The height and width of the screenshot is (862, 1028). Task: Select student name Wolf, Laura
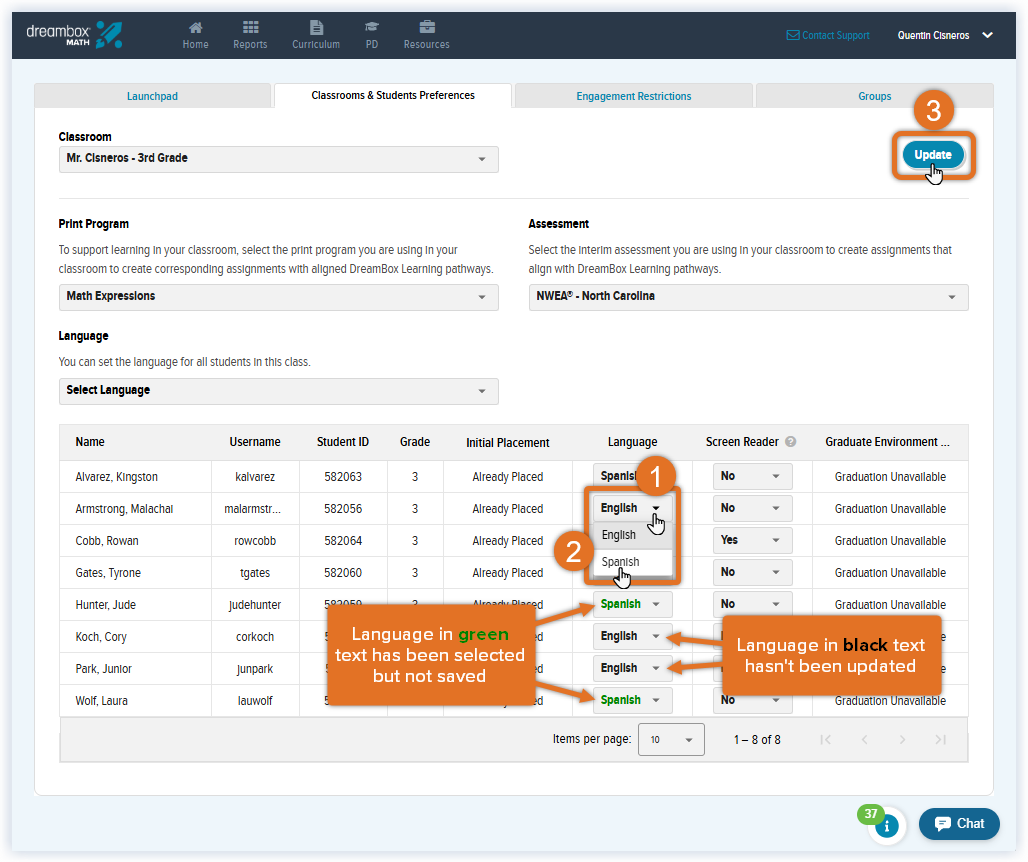tap(102, 701)
